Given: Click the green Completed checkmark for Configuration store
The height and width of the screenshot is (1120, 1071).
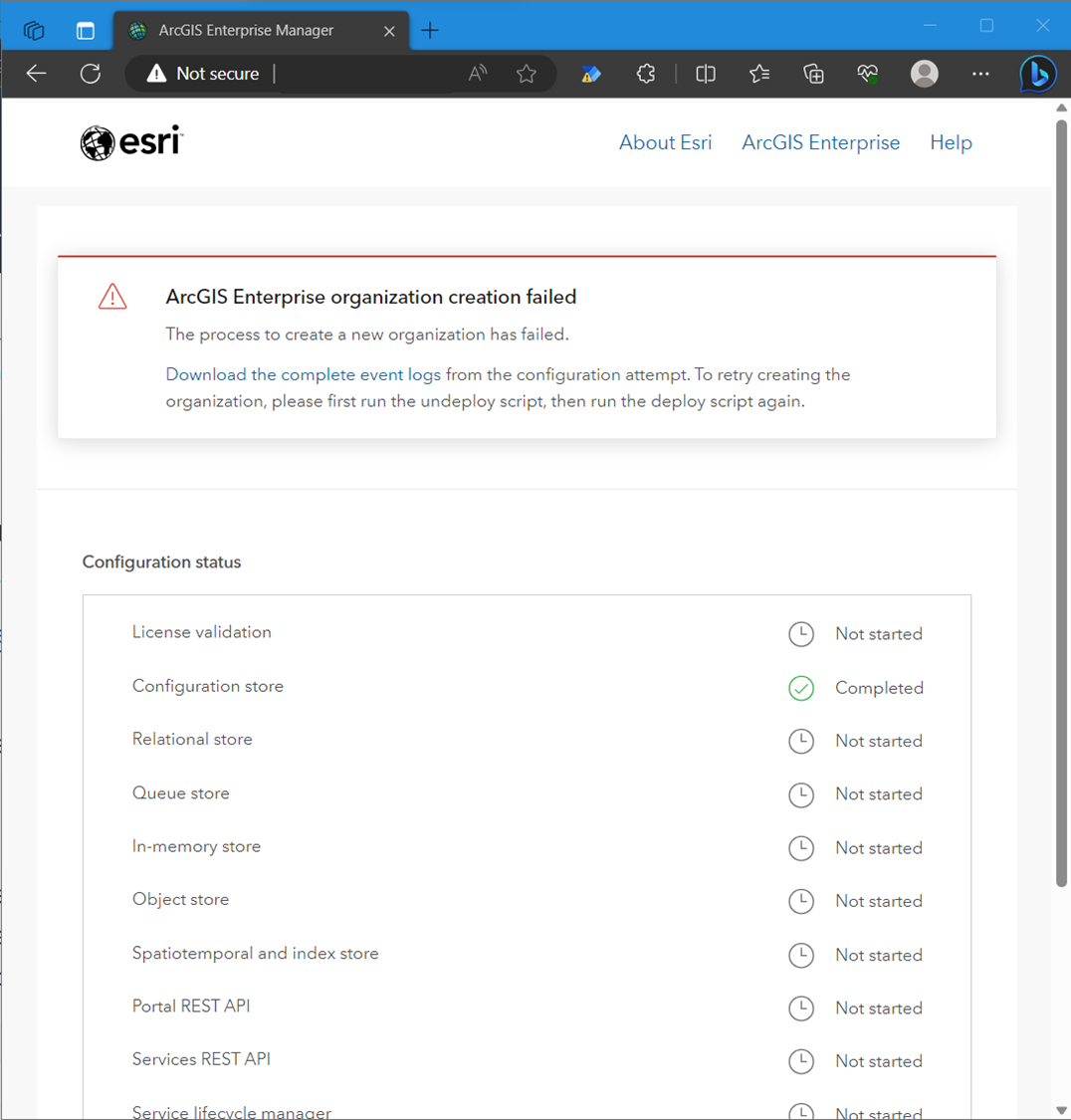Looking at the screenshot, I should pyautogui.click(x=801, y=688).
